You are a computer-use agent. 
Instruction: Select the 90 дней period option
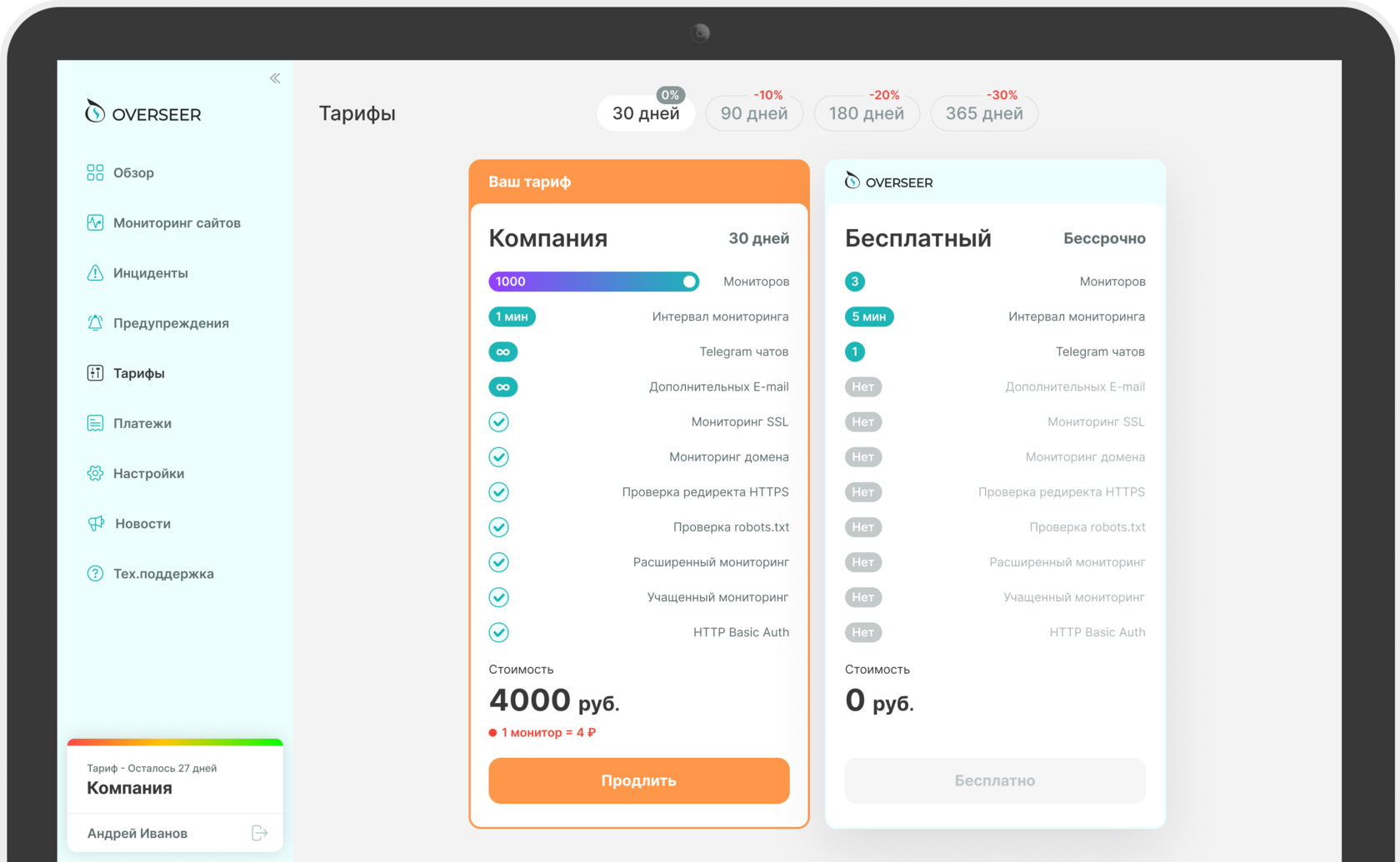point(754,113)
